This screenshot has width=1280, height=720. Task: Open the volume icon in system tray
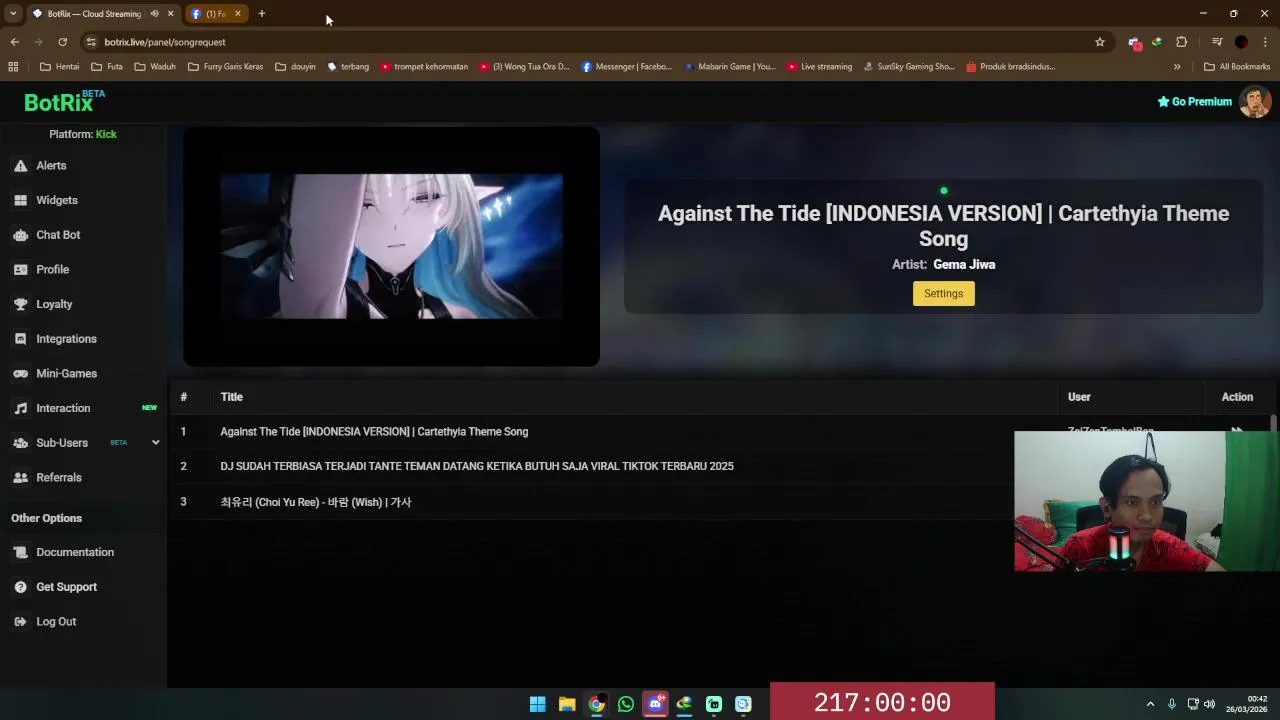pyautogui.click(x=1209, y=704)
